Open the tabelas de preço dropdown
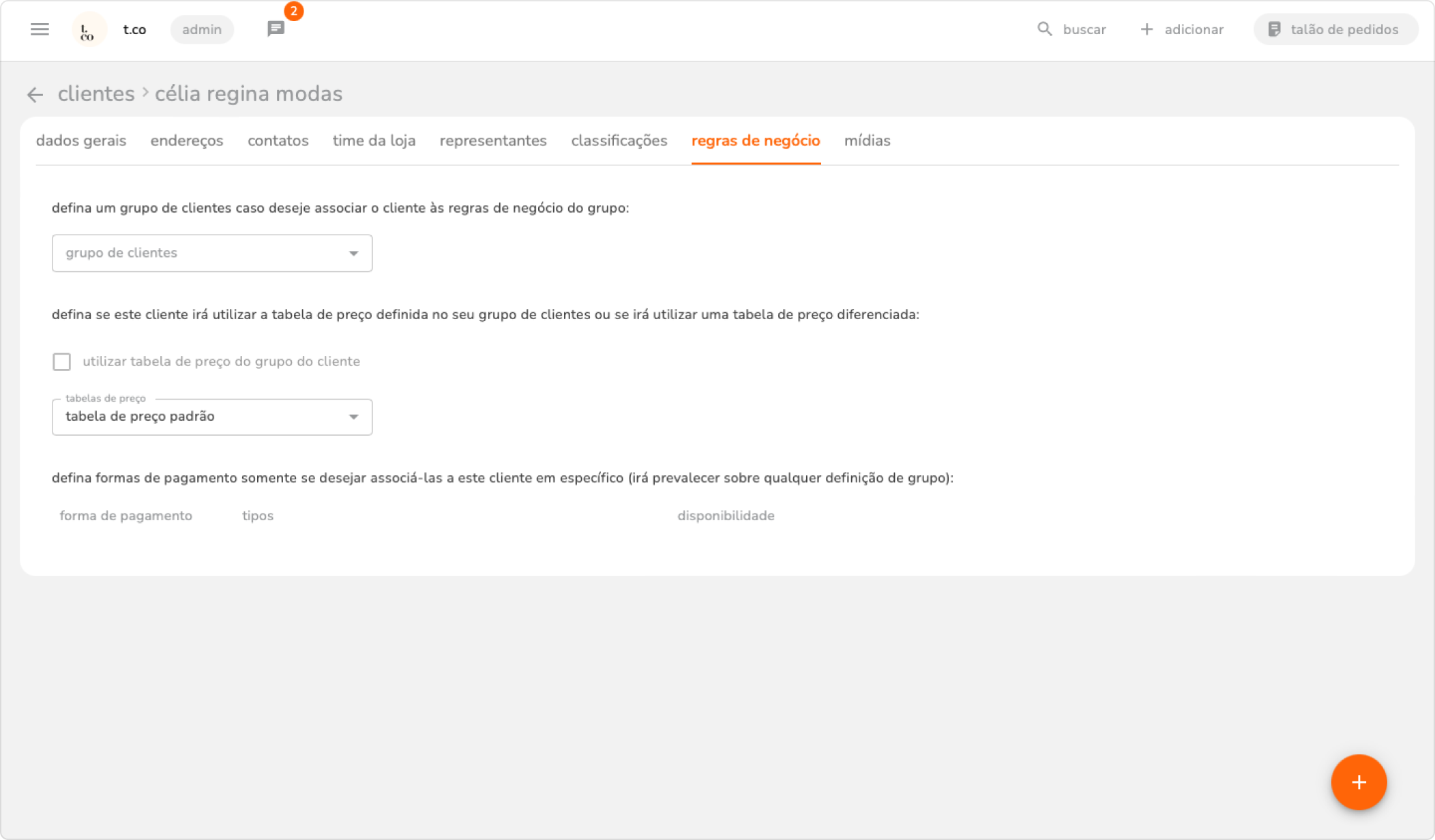1435x840 pixels. [205, 417]
